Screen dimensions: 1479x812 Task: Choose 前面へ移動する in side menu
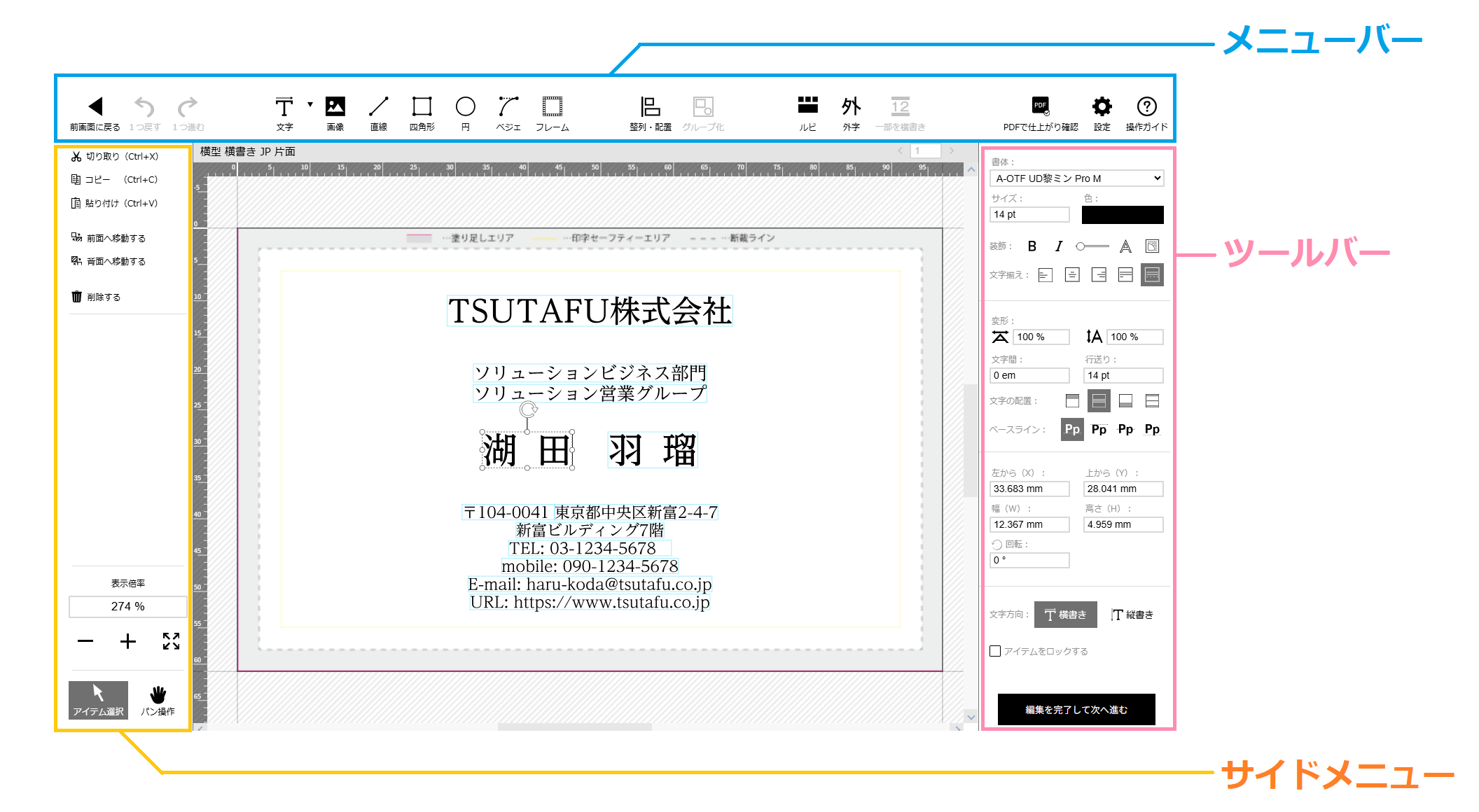(109, 238)
